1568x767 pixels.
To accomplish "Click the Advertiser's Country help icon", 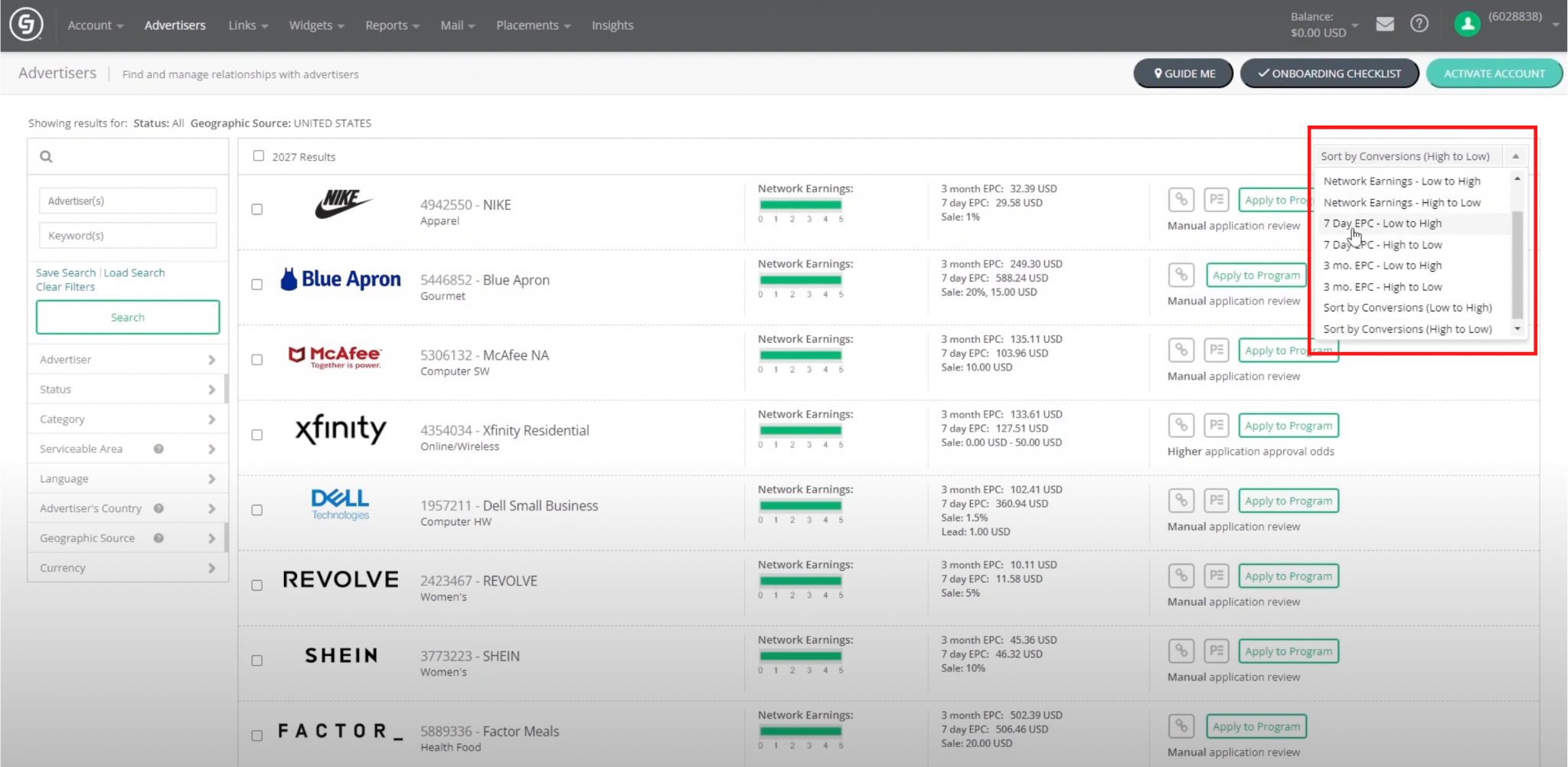I will 158,508.
